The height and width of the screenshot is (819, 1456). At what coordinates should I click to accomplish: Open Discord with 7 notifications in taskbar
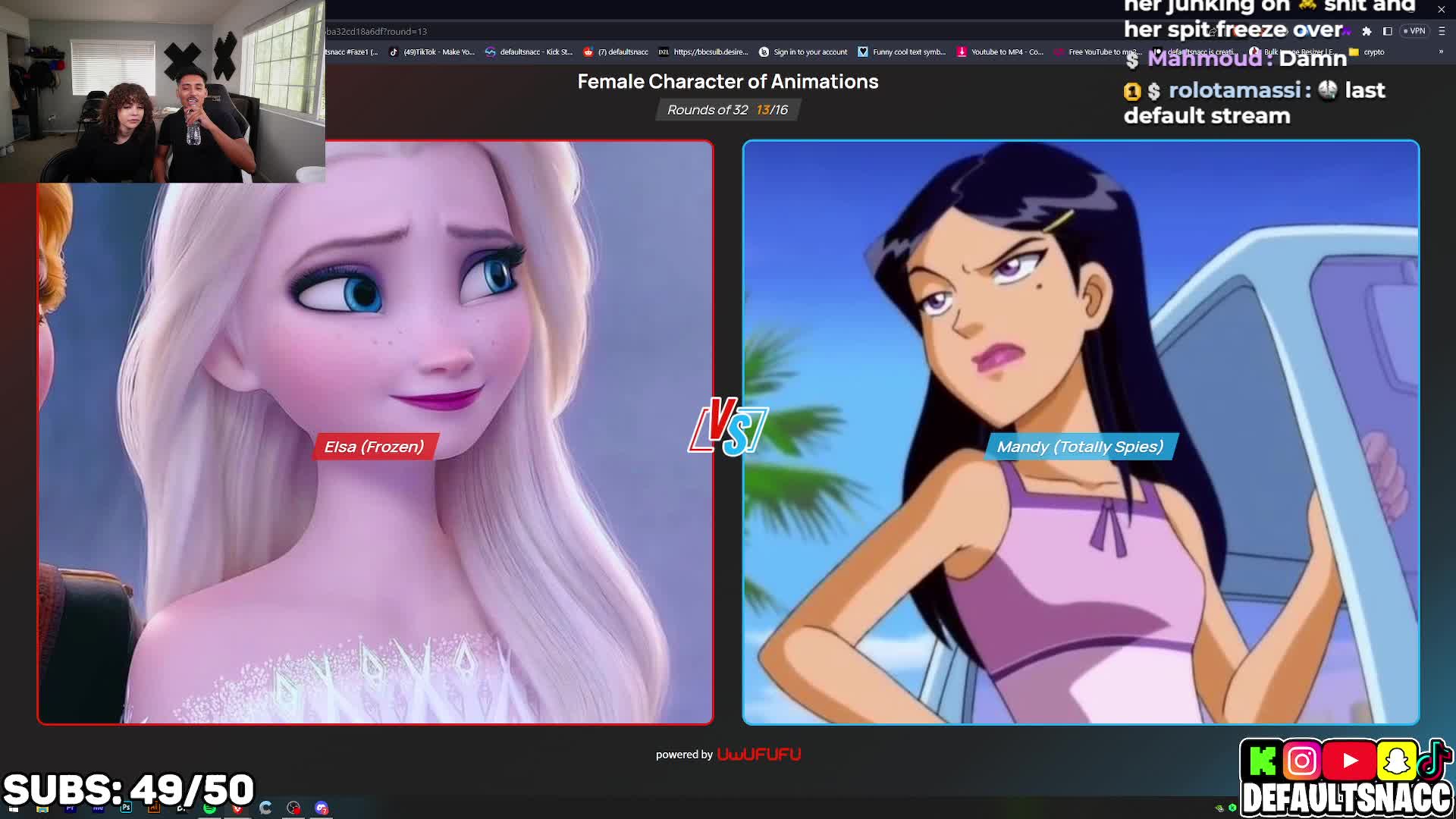(322, 808)
